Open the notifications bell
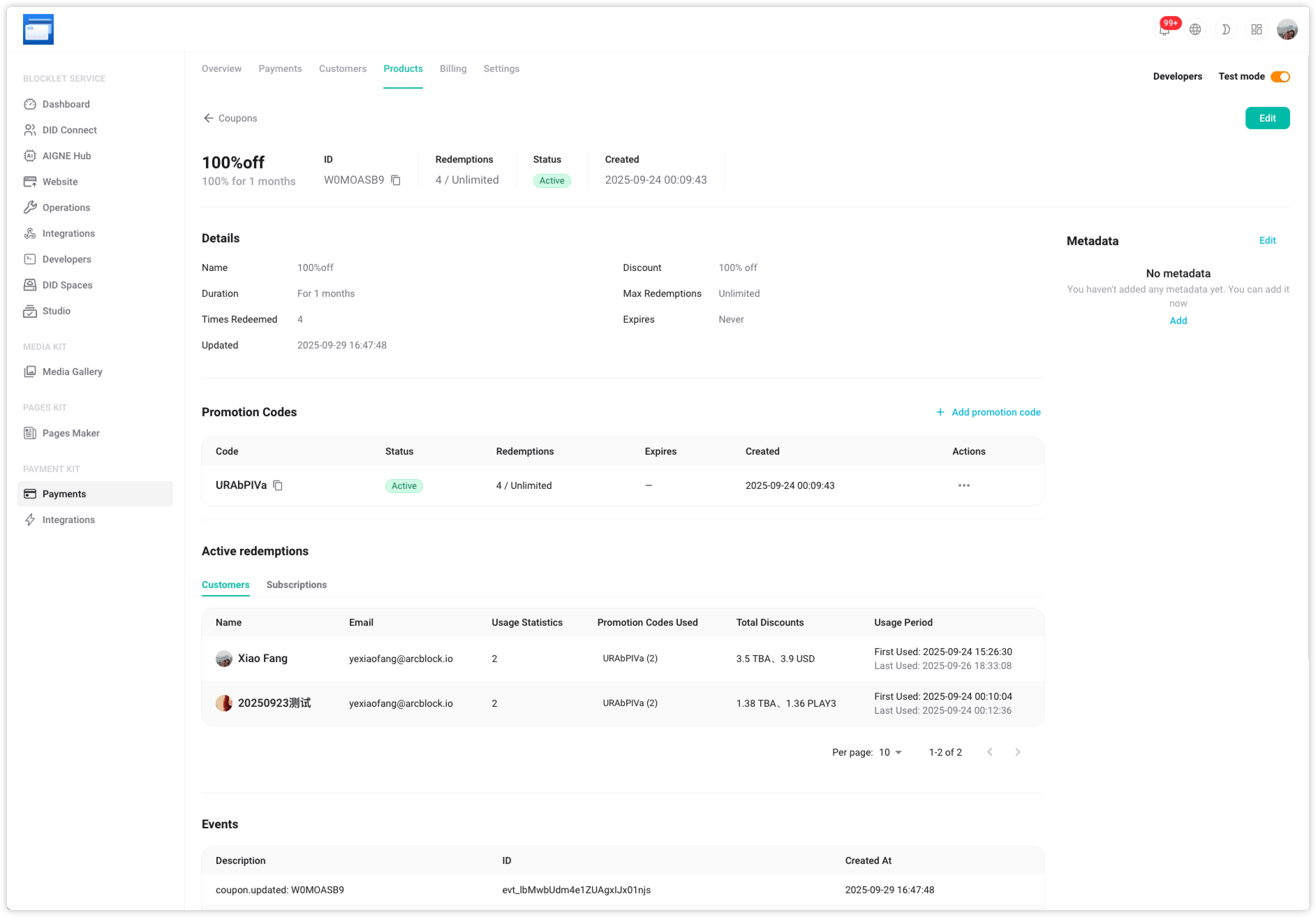Image resolution: width=1316 pixels, height=917 pixels. click(x=1164, y=29)
